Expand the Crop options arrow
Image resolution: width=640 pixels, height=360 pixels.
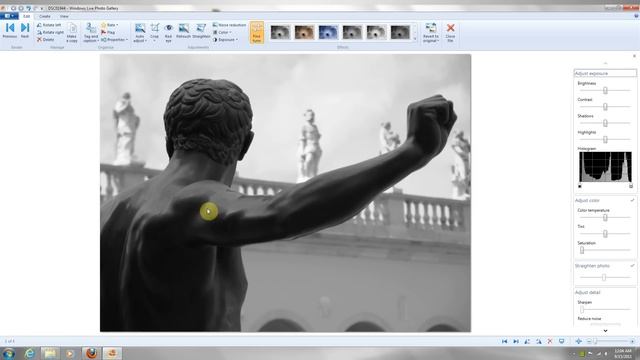click(154, 41)
